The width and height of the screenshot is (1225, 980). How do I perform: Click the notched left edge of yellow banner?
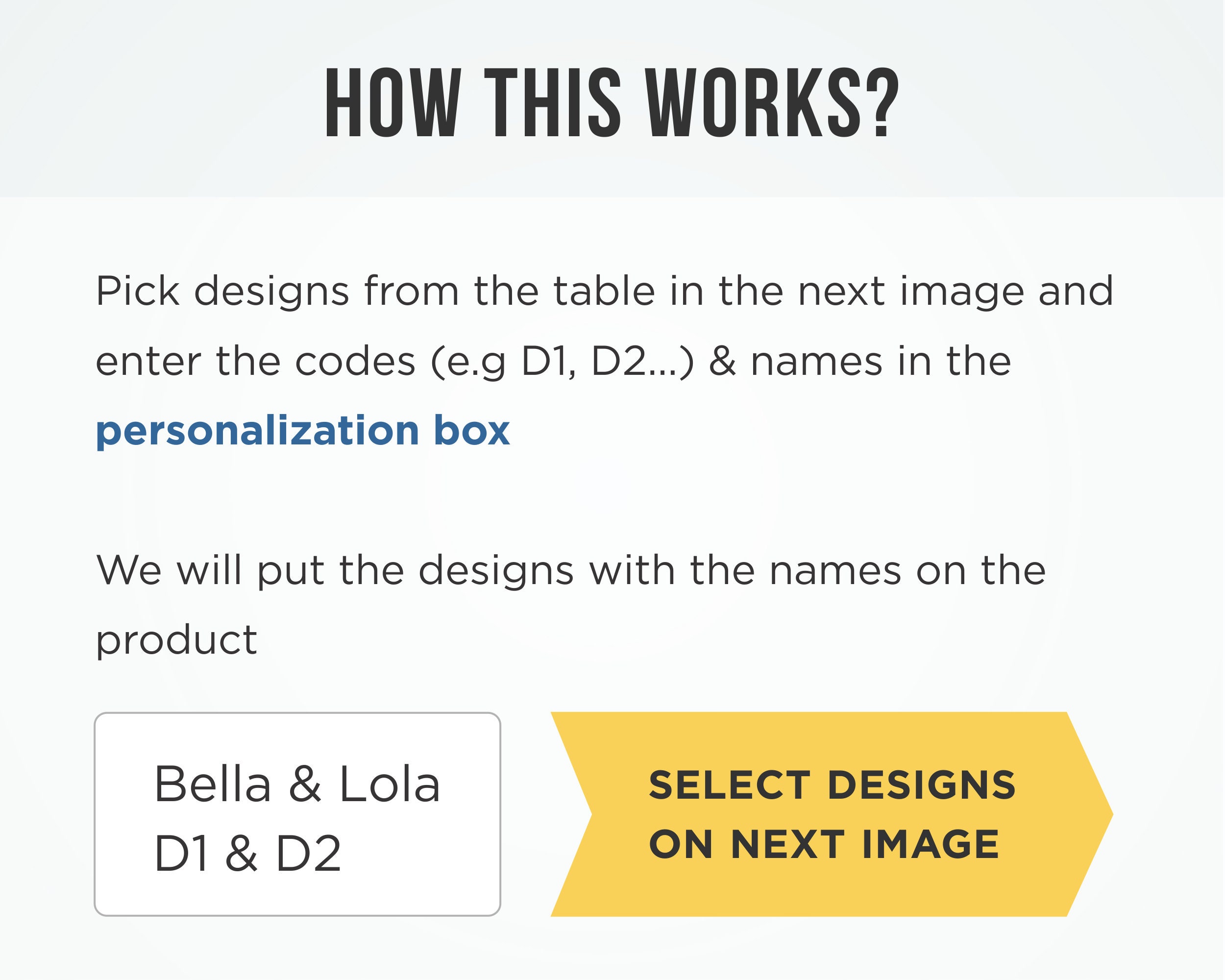(571, 814)
